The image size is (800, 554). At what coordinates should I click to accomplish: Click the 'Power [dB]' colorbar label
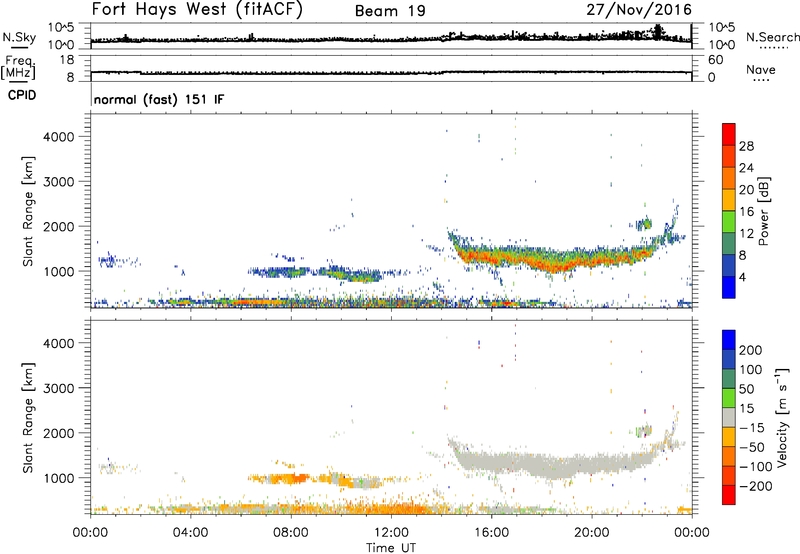tap(764, 211)
